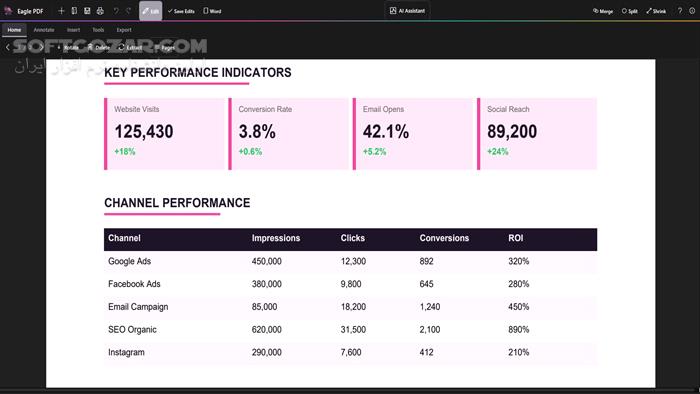Screen dimensions: 700x394
Task: Click the new document plus icon
Action: (x=61, y=11)
